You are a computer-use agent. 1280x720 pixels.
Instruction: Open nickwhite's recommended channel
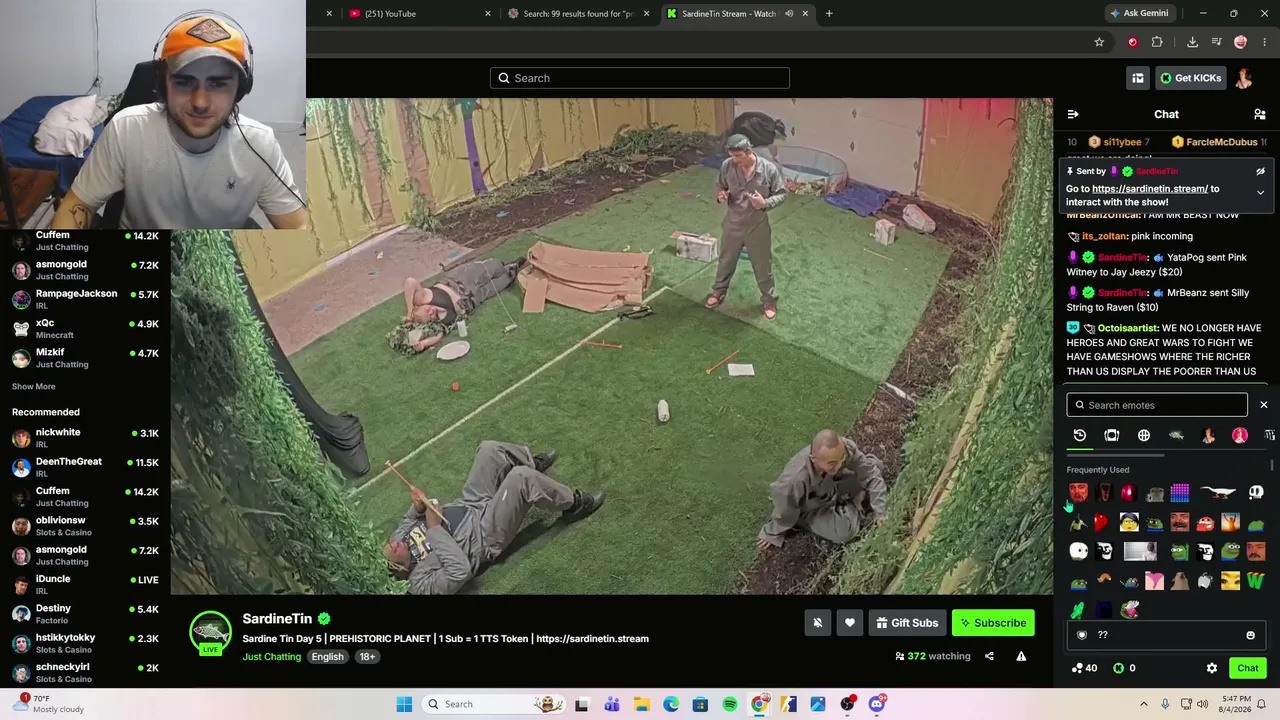[x=85, y=438]
